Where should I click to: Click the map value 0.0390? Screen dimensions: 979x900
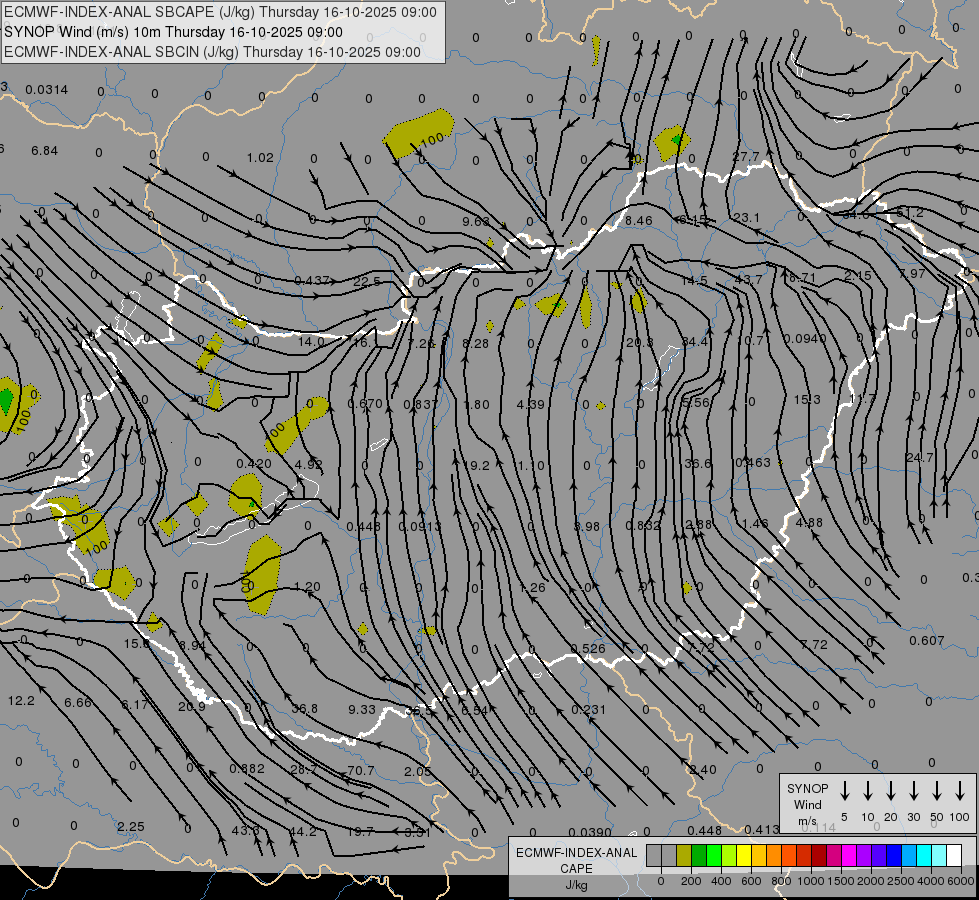click(590, 833)
